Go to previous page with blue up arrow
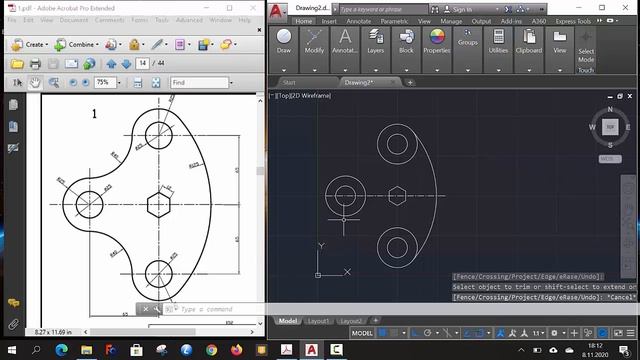640x360 pixels. (111, 64)
